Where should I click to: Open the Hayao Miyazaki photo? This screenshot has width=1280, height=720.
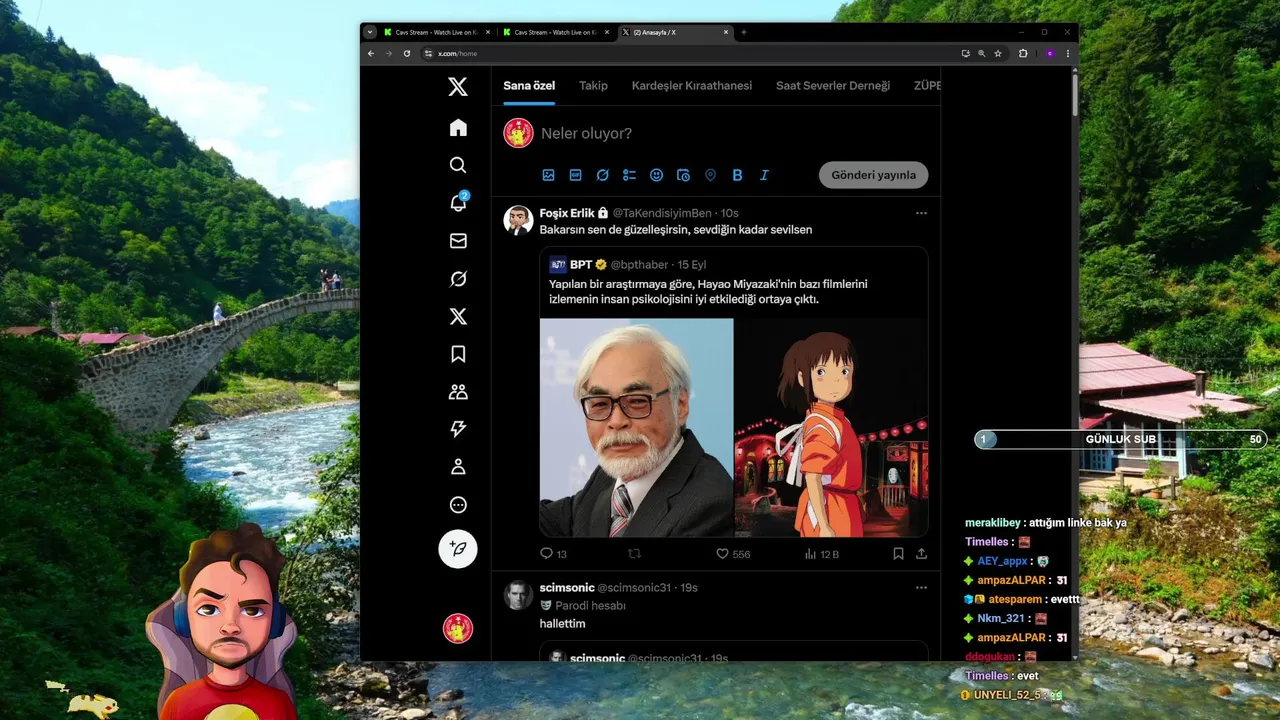click(x=637, y=428)
